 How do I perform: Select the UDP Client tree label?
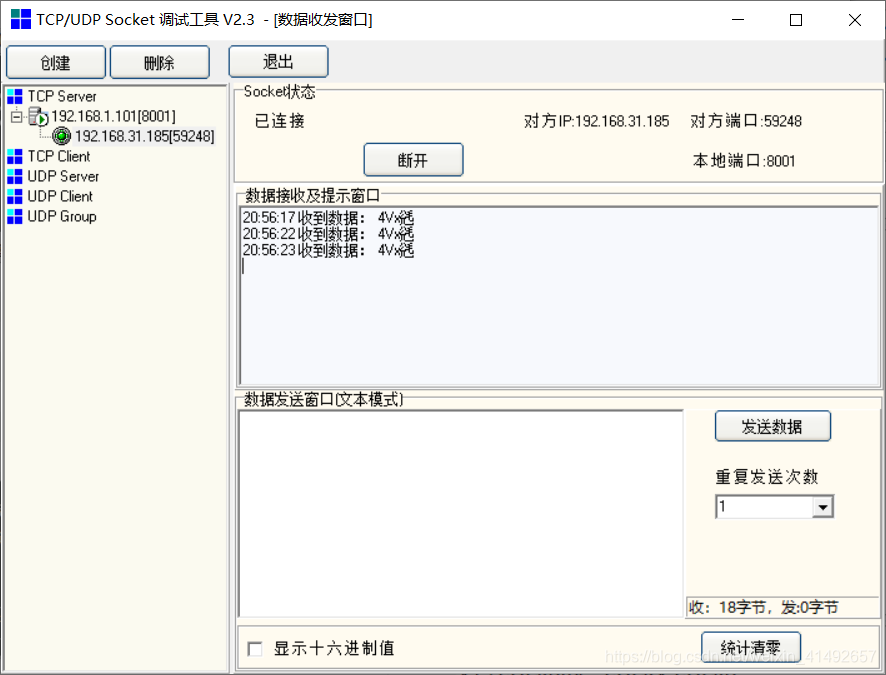(x=60, y=196)
